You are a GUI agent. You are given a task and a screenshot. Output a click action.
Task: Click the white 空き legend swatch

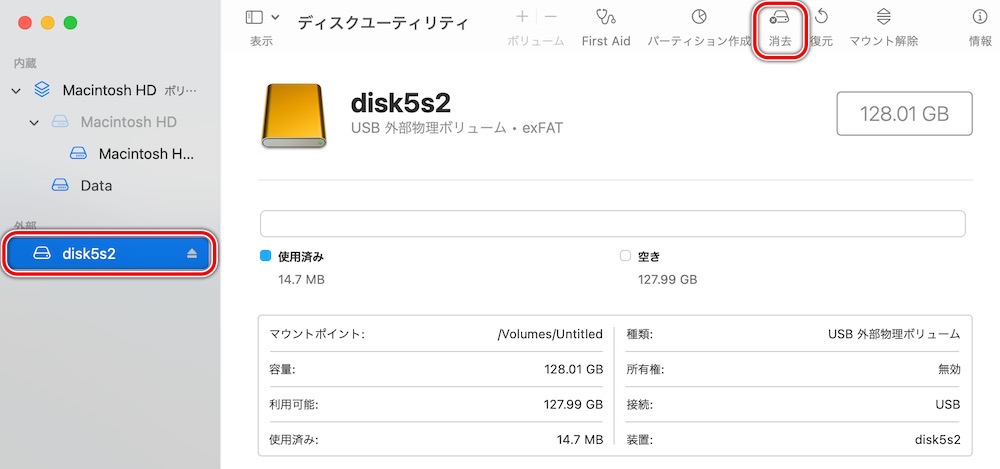(x=625, y=256)
